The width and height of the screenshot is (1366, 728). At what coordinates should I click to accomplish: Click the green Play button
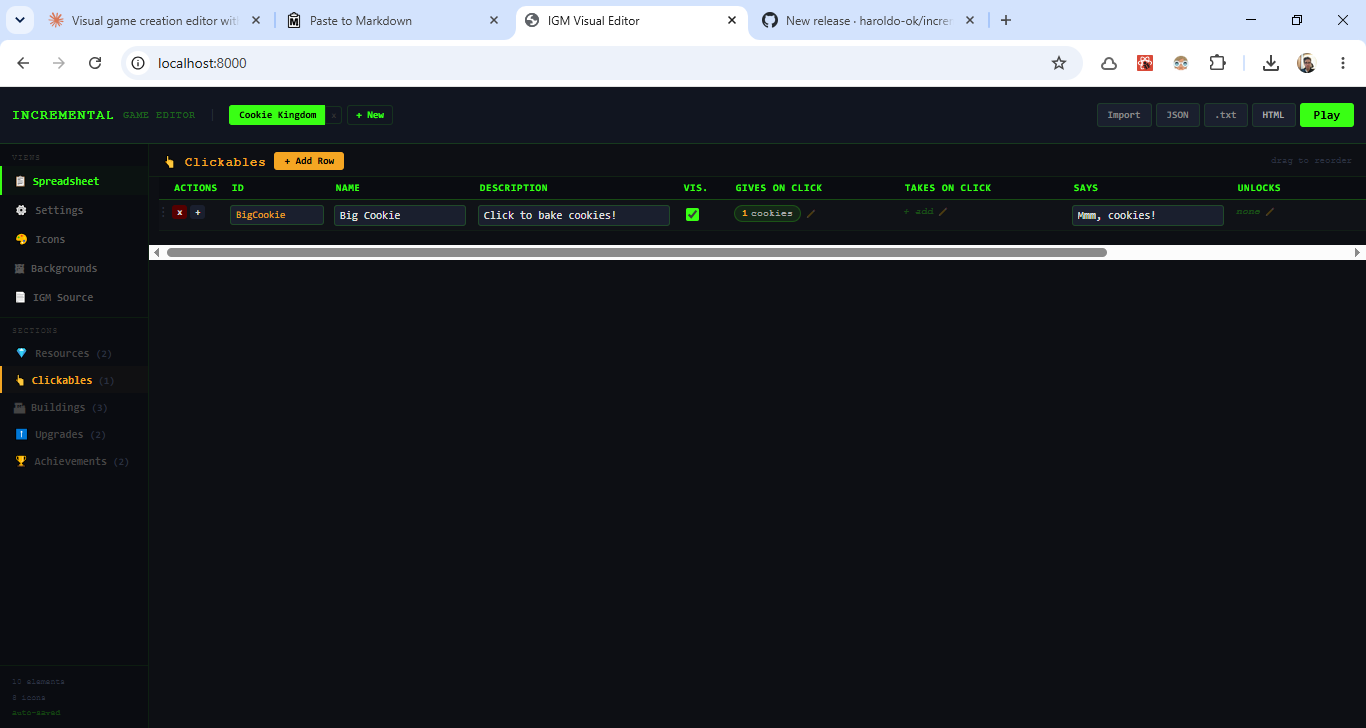tap(1327, 115)
